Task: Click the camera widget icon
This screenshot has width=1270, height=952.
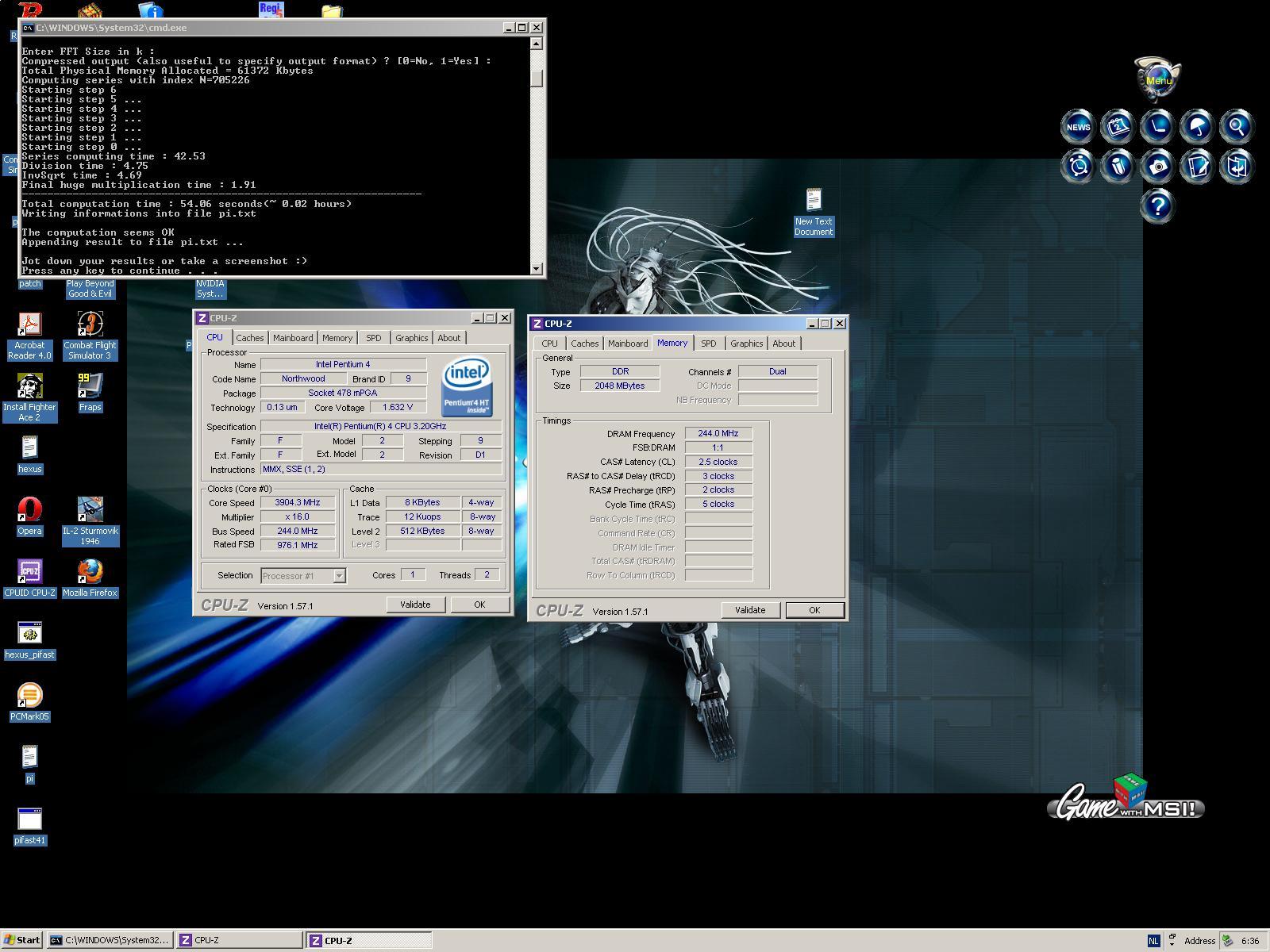Action: coord(1157,167)
